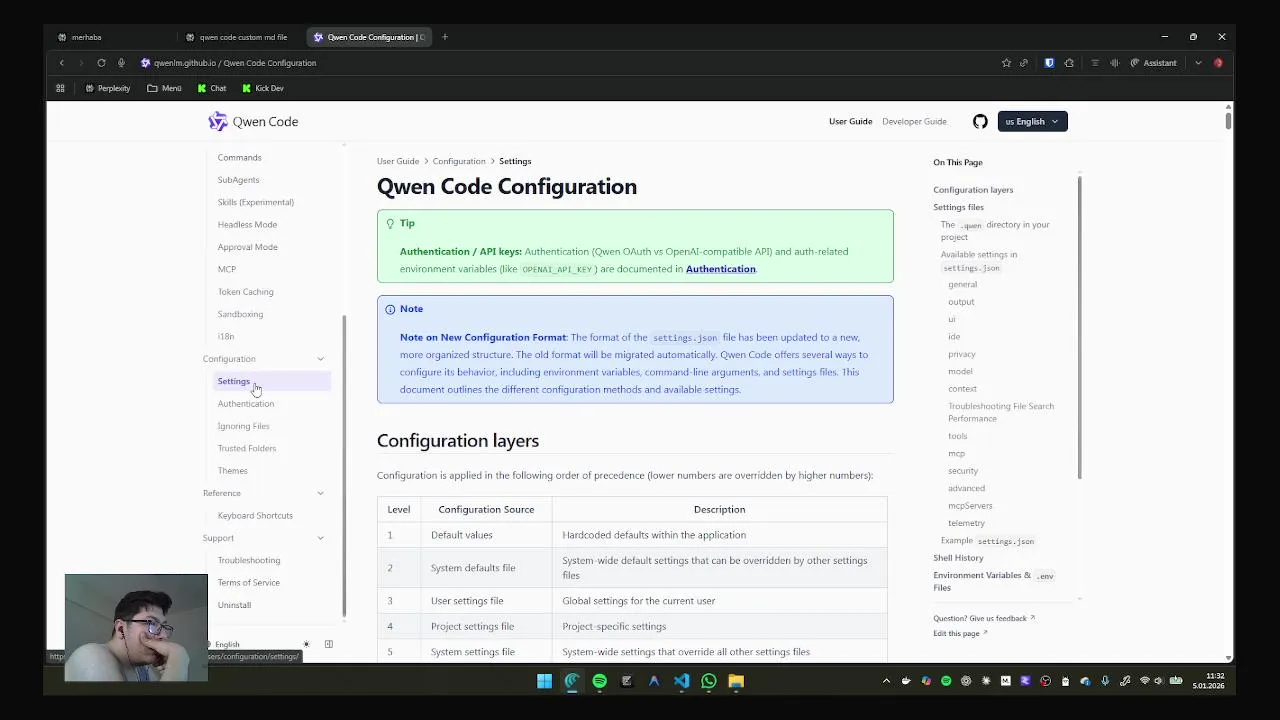Open the User Guide nav item
Screen dimensions: 1280x720
click(850, 121)
